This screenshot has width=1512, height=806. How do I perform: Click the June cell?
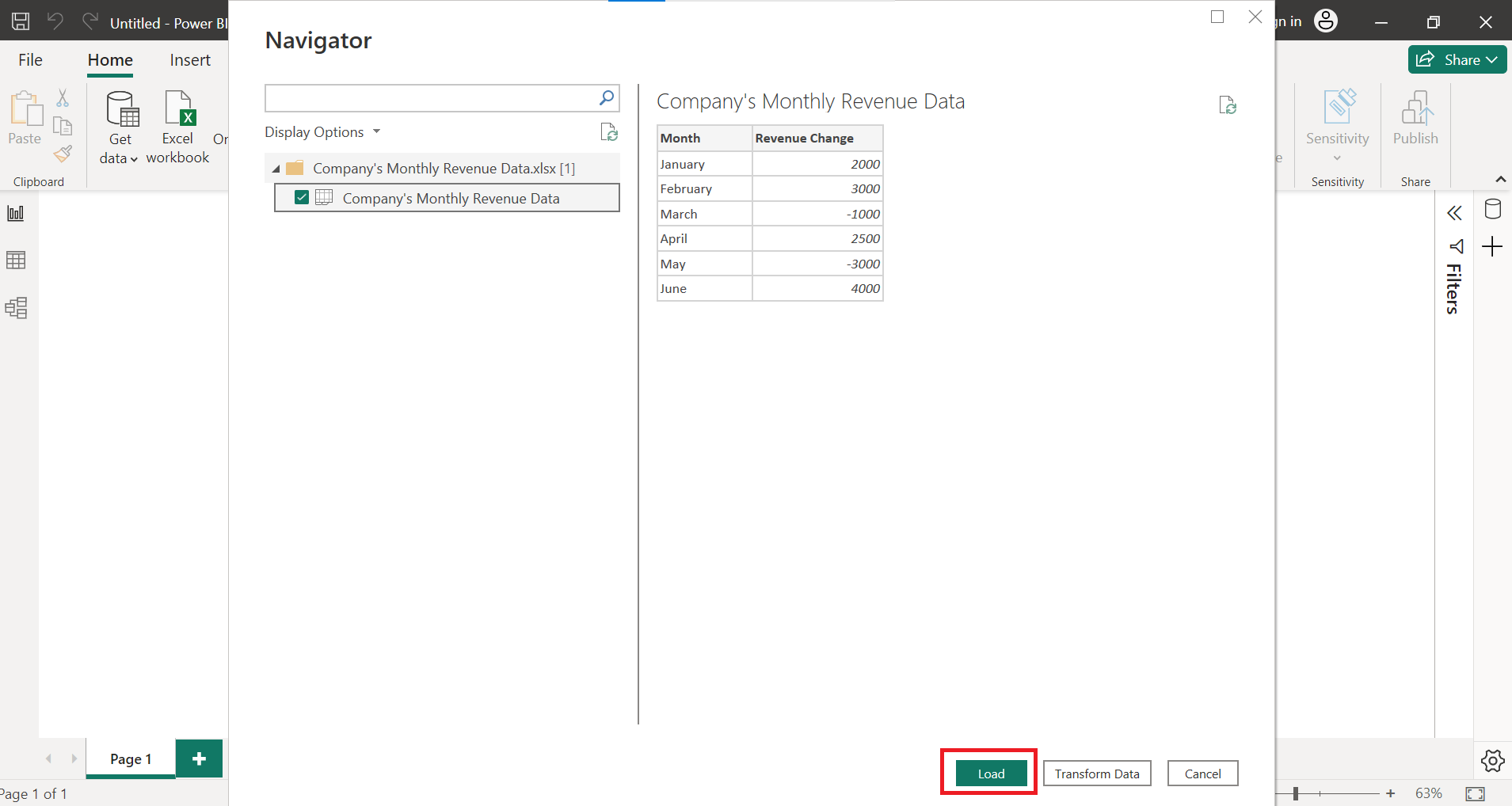tap(704, 288)
